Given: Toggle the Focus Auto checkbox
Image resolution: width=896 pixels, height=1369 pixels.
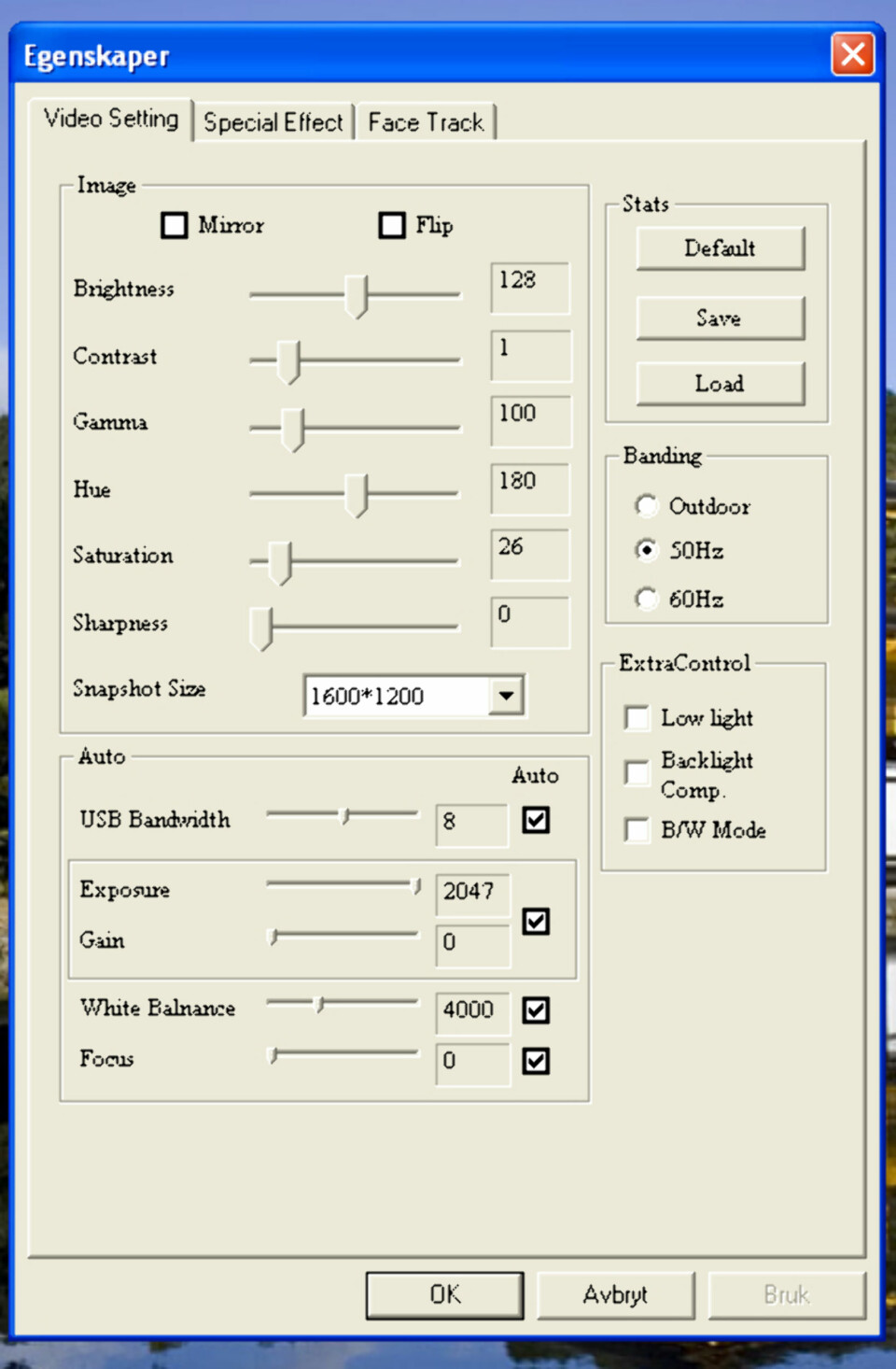Looking at the screenshot, I should pyautogui.click(x=536, y=1061).
